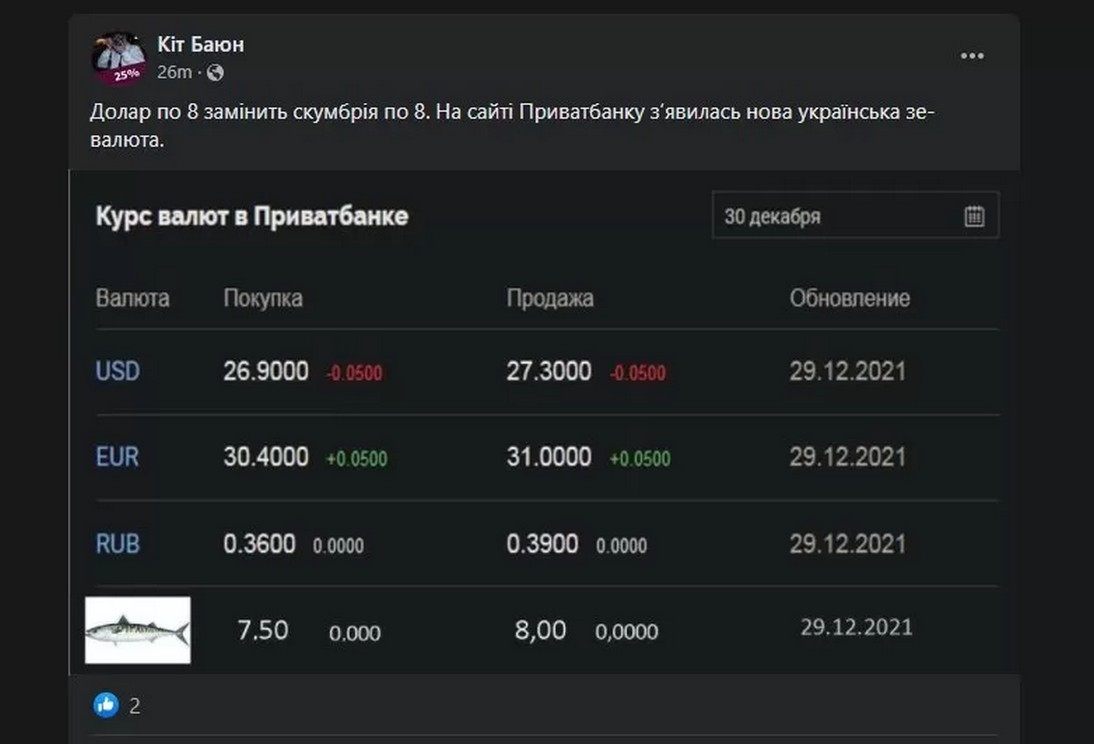Open Кіт Баюн's profile avatar
This screenshot has height=744, width=1094.
click(x=119, y=57)
